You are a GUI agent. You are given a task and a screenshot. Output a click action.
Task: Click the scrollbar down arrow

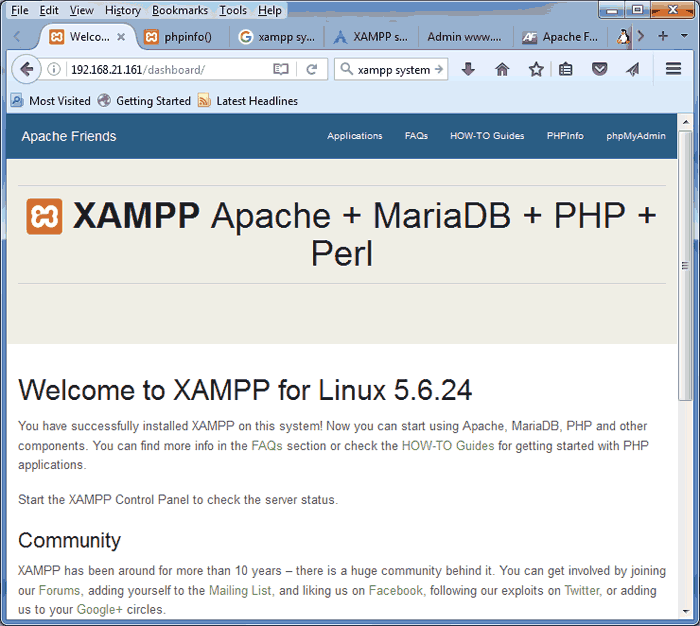[x=685, y=611]
